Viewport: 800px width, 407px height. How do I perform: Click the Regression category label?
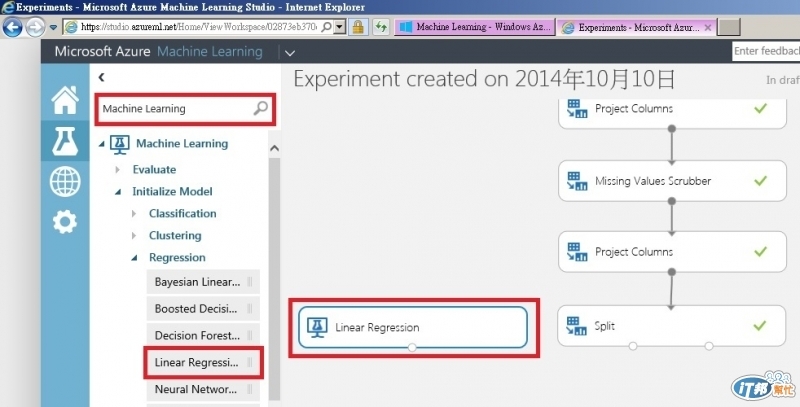pyautogui.click(x=177, y=258)
